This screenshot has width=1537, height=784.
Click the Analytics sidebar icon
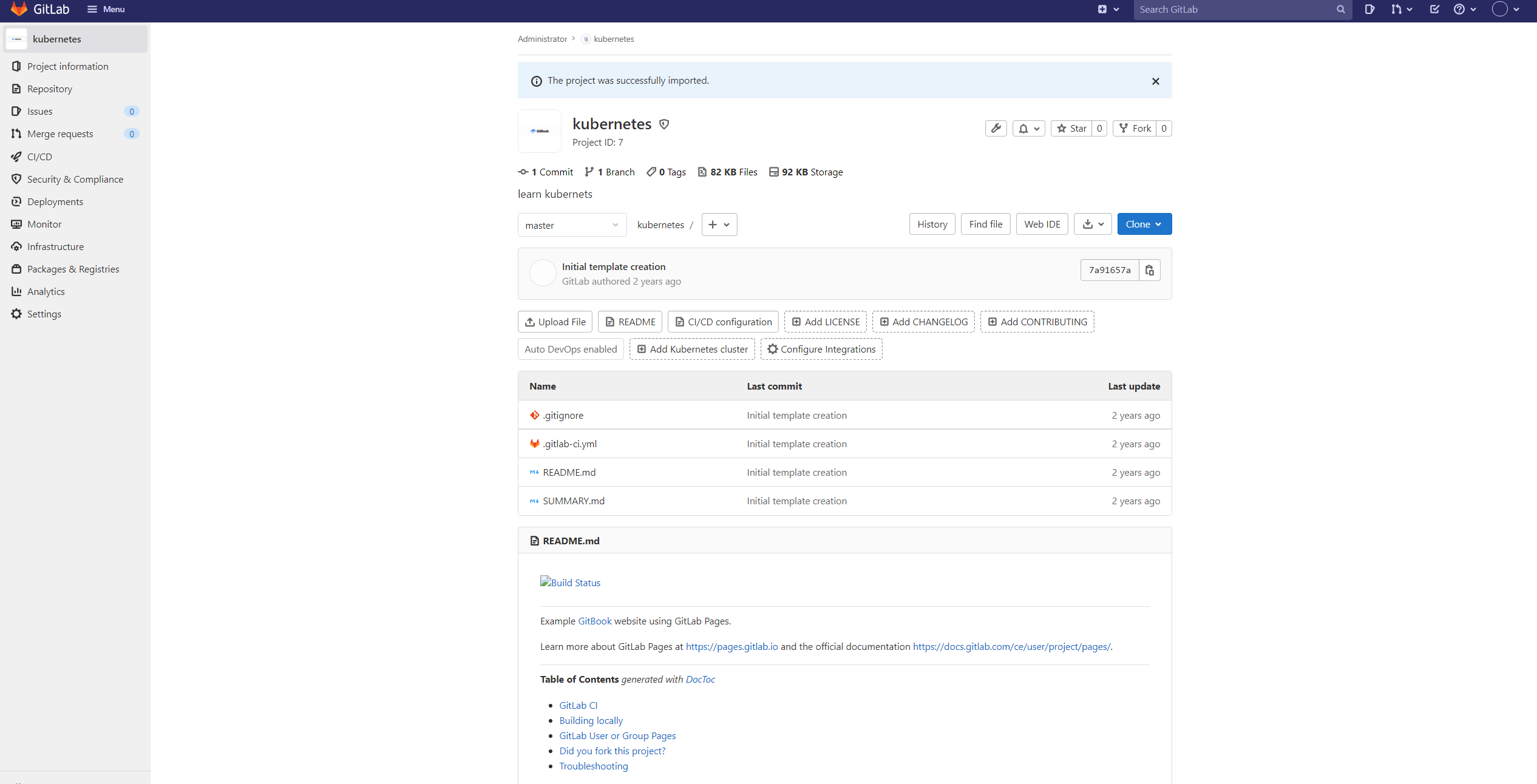(x=16, y=291)
